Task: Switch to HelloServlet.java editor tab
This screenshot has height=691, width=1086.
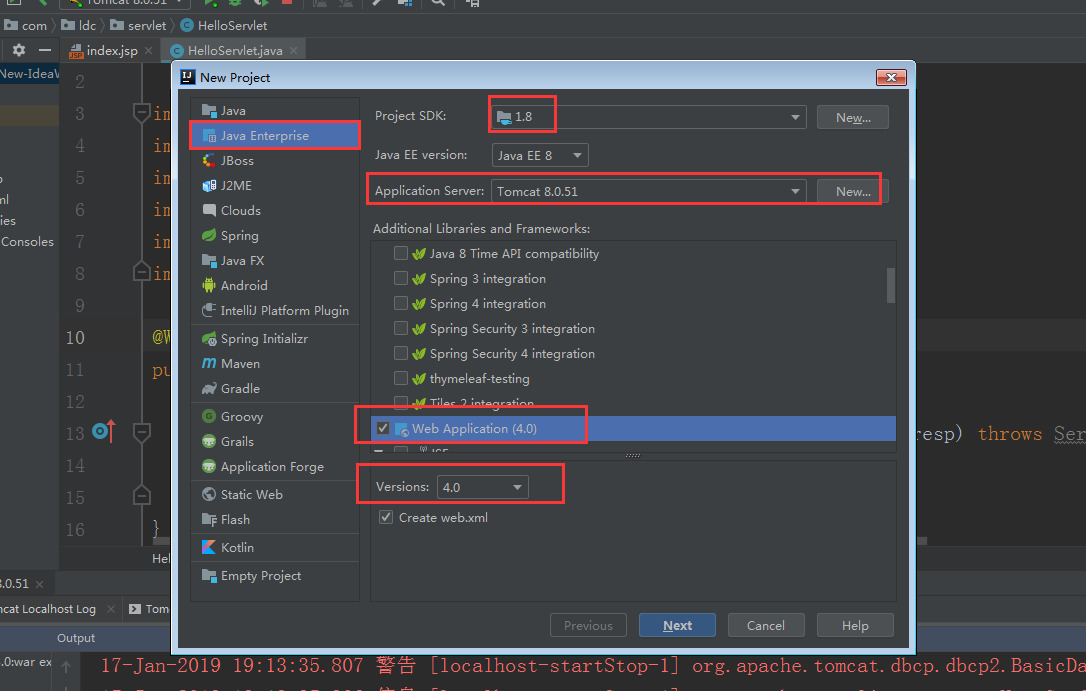Action: pos(235,51)
